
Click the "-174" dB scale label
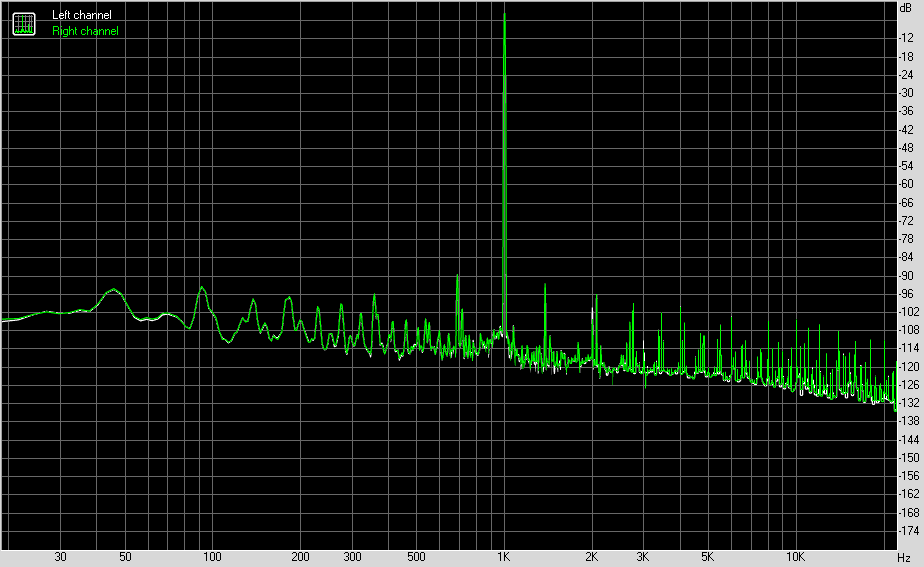point(908,531)
